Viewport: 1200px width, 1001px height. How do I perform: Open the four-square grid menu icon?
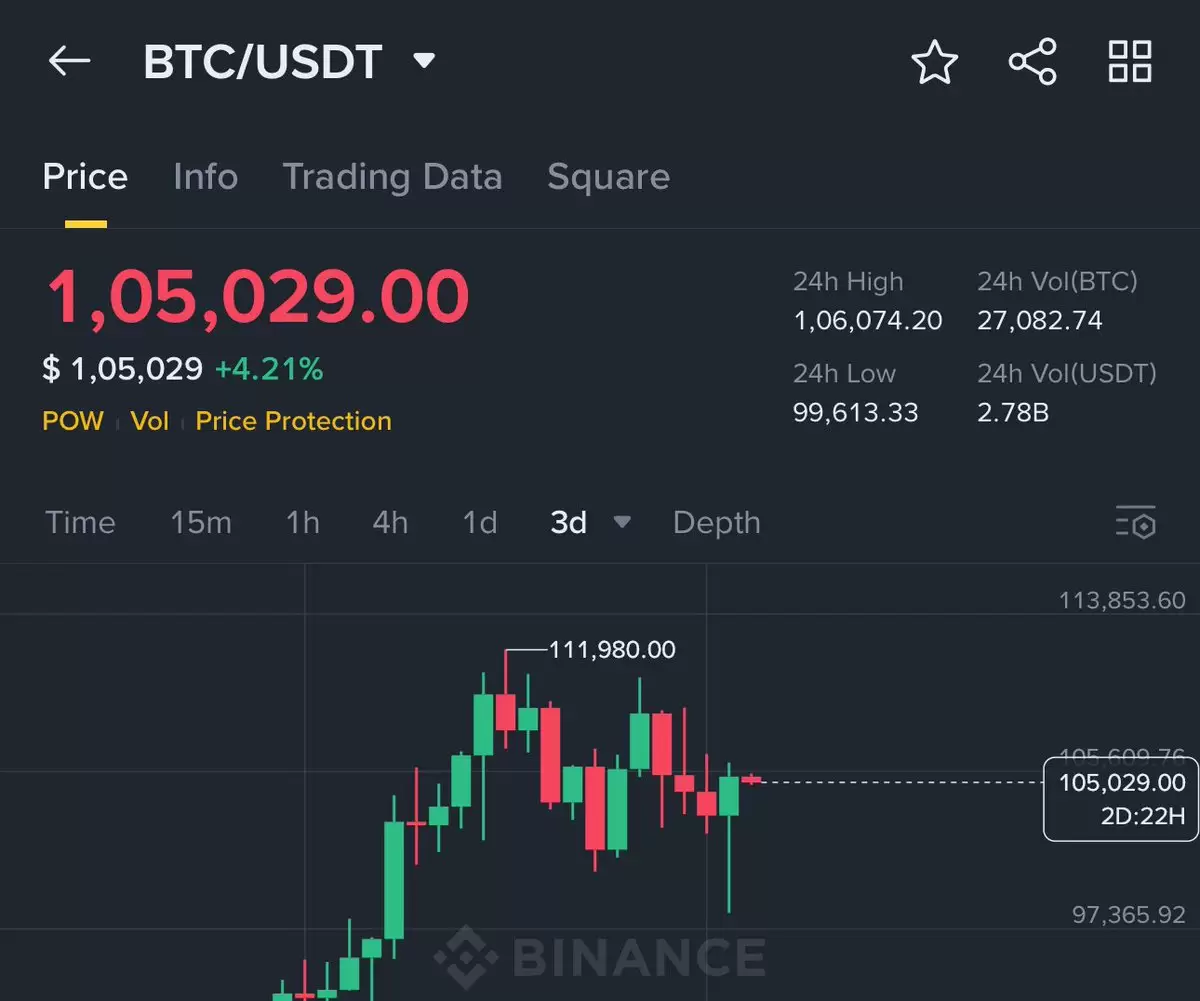1130,62
